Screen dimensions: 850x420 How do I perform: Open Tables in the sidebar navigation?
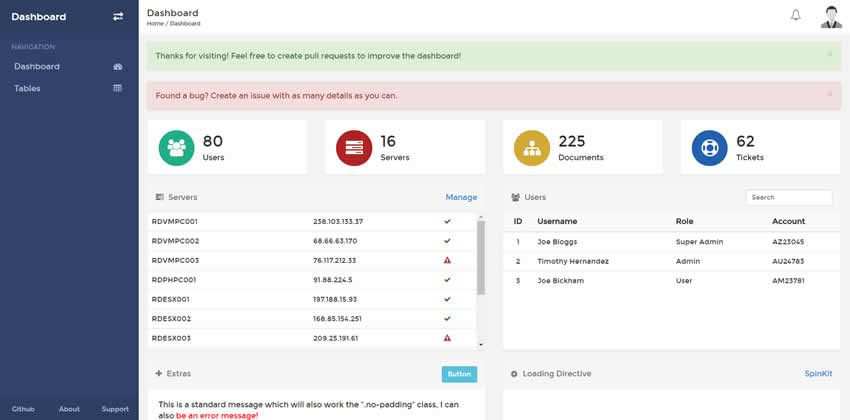(27, 88)
